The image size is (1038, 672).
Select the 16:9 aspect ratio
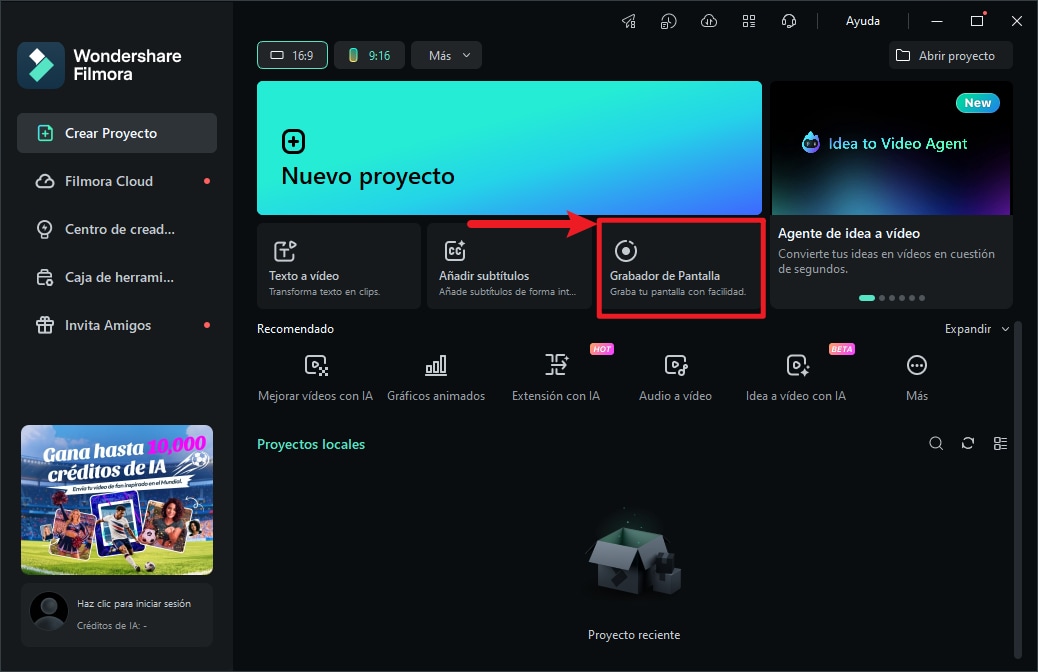tap(293, 56)
